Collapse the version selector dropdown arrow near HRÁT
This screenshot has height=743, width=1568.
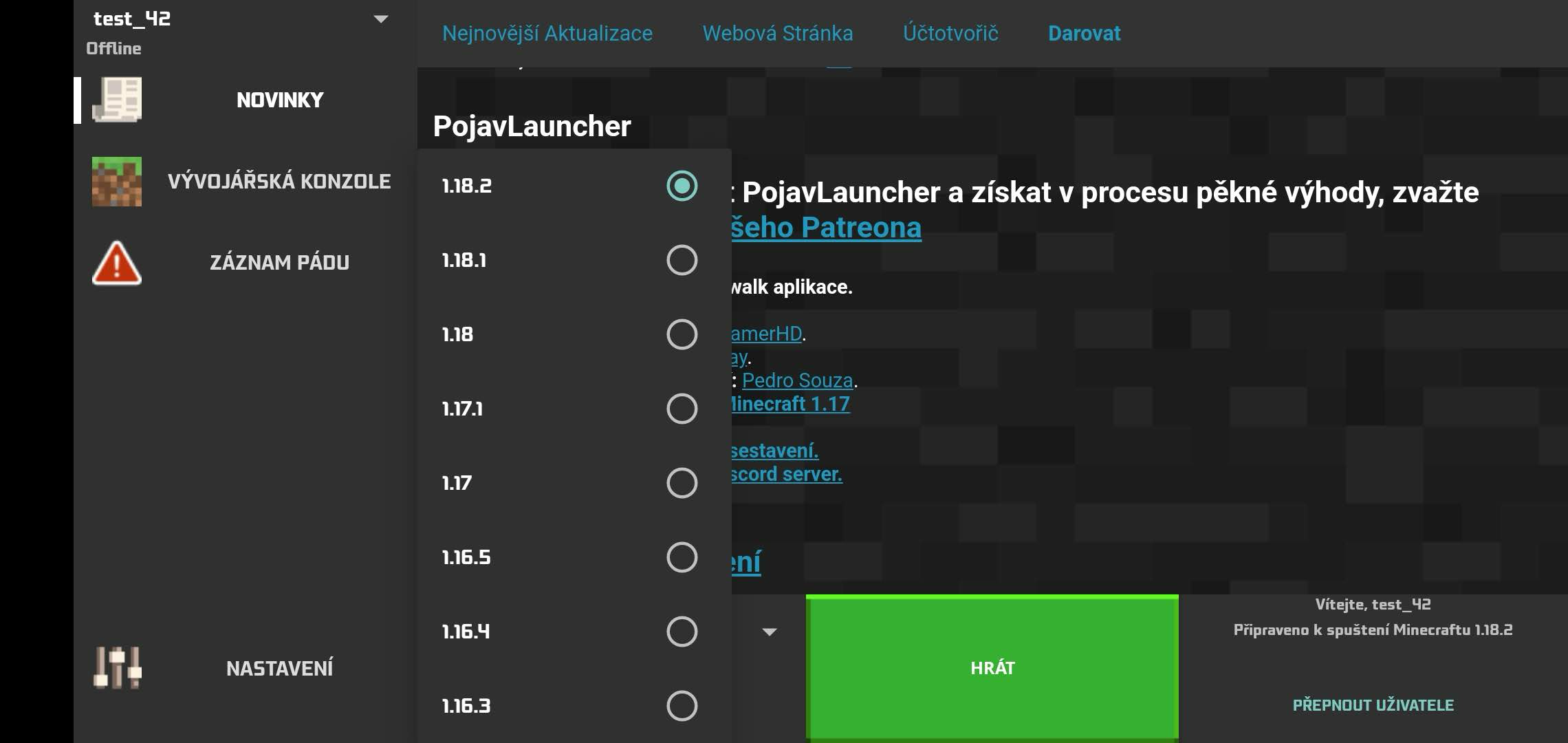(770, 632)
